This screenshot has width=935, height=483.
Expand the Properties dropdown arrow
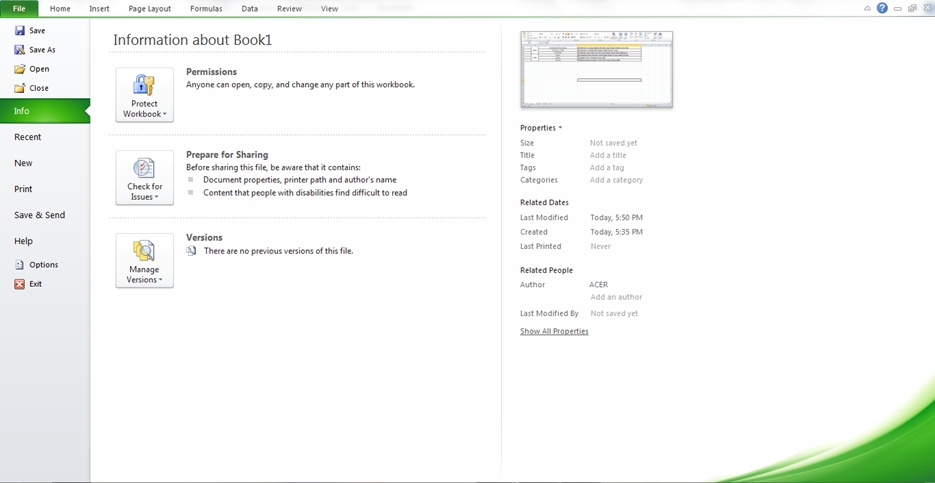click(560, 128)
